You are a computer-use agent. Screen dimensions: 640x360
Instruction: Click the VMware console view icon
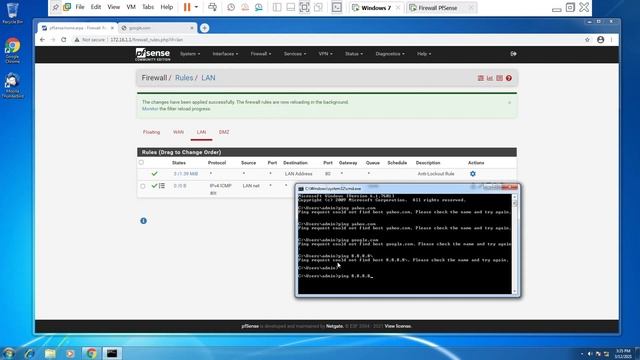[x=337, y=7]
